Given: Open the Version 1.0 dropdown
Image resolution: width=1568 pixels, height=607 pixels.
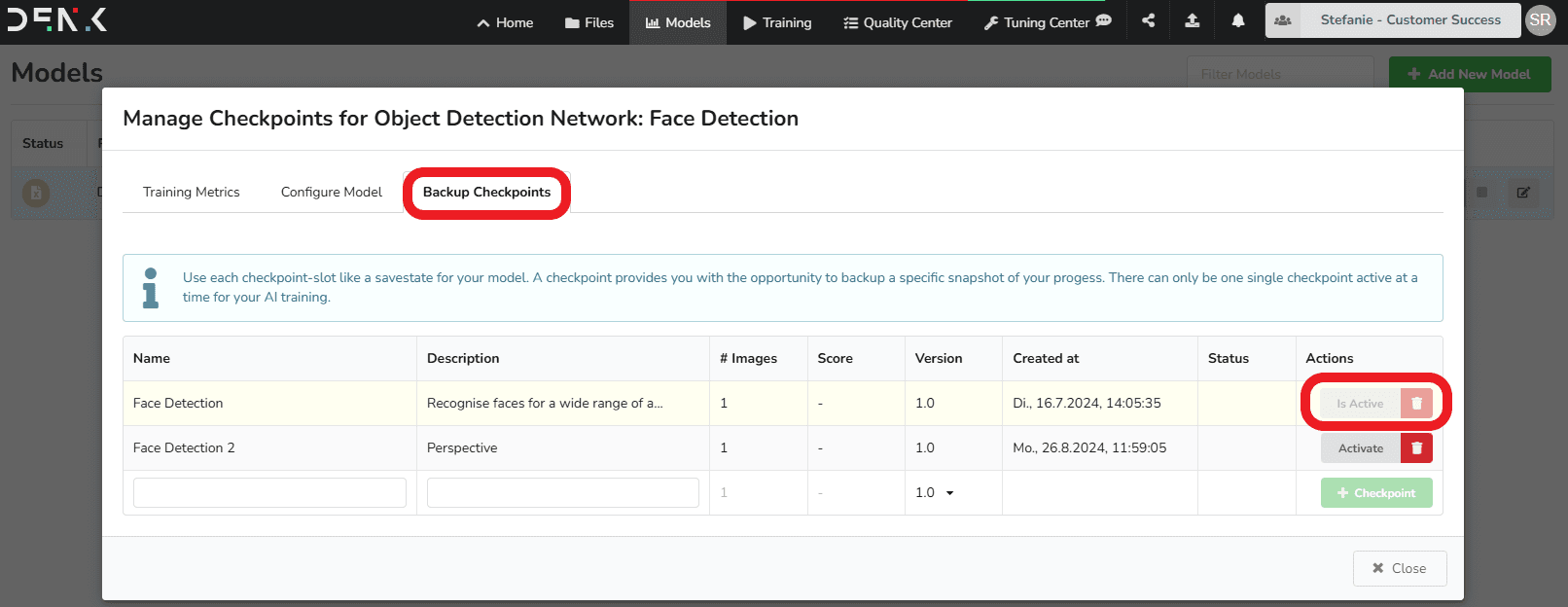Looking at the screenshot, I should (x=935, y=493).
